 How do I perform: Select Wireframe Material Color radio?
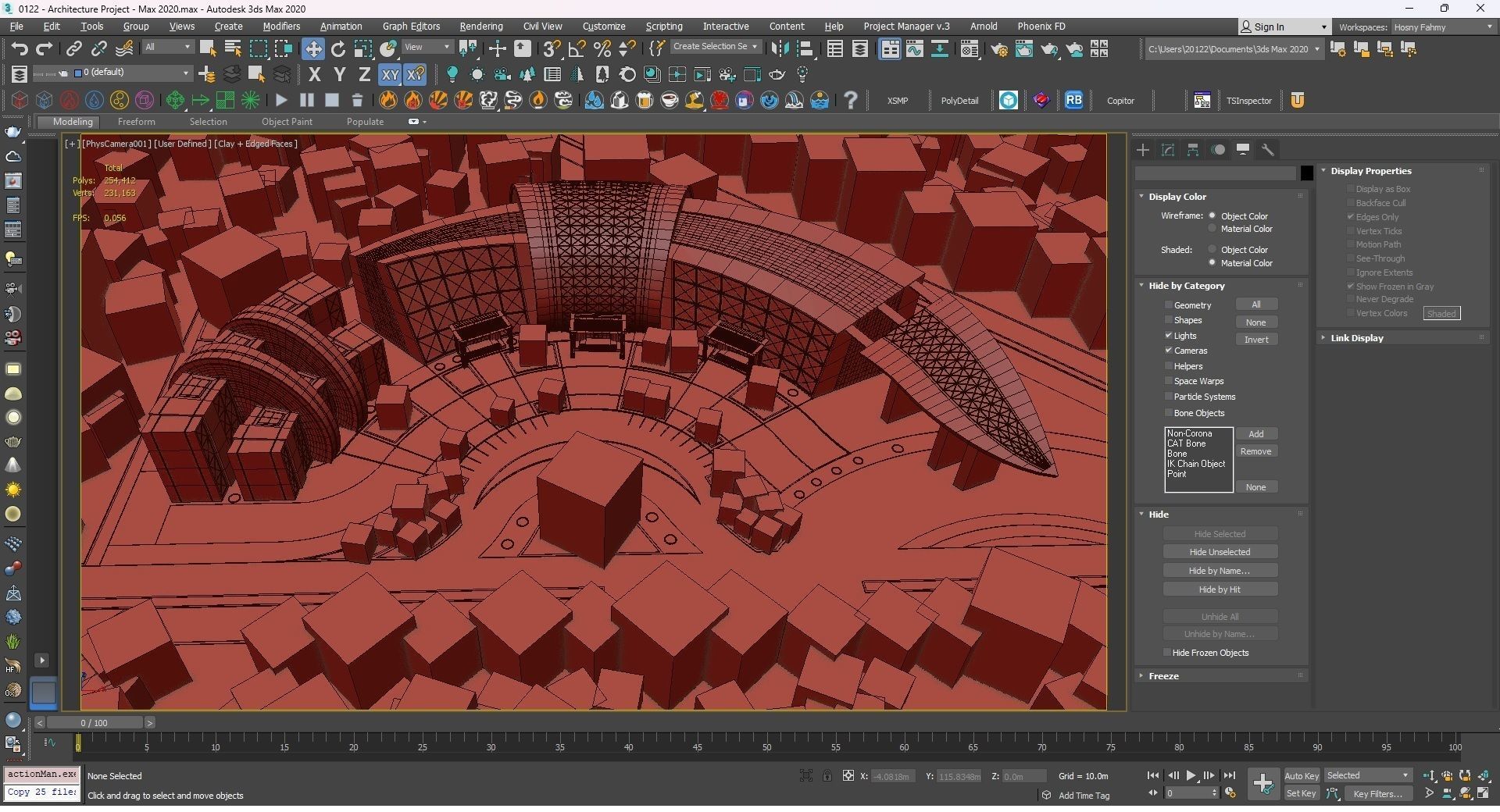1212,229
